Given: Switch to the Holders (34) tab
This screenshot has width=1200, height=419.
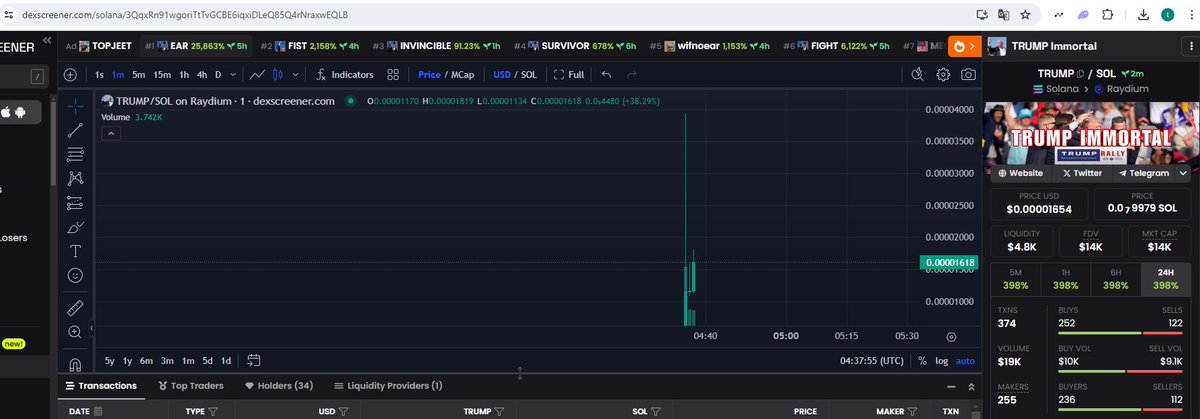Looking at the screenshot, I should click(279, 386).
